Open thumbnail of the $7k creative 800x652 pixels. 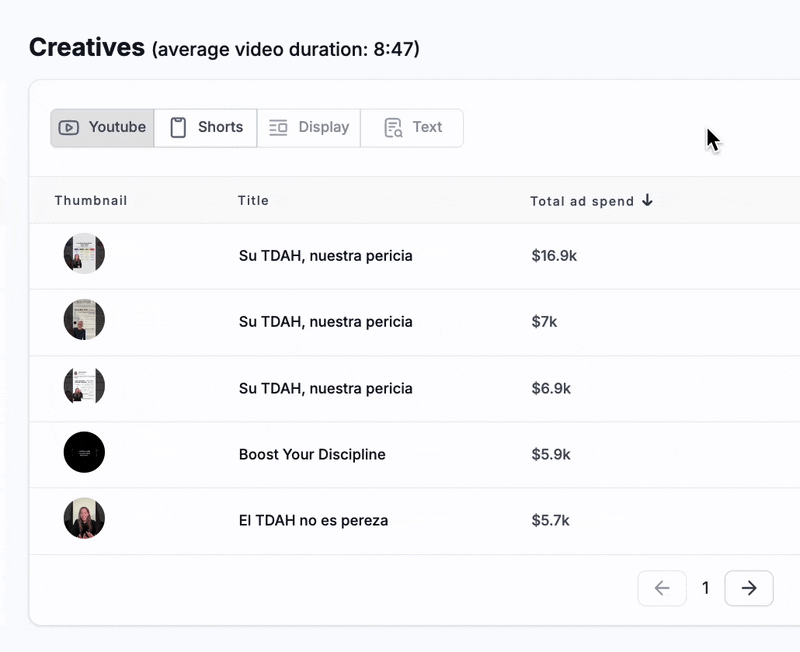[x=84, y=320]
